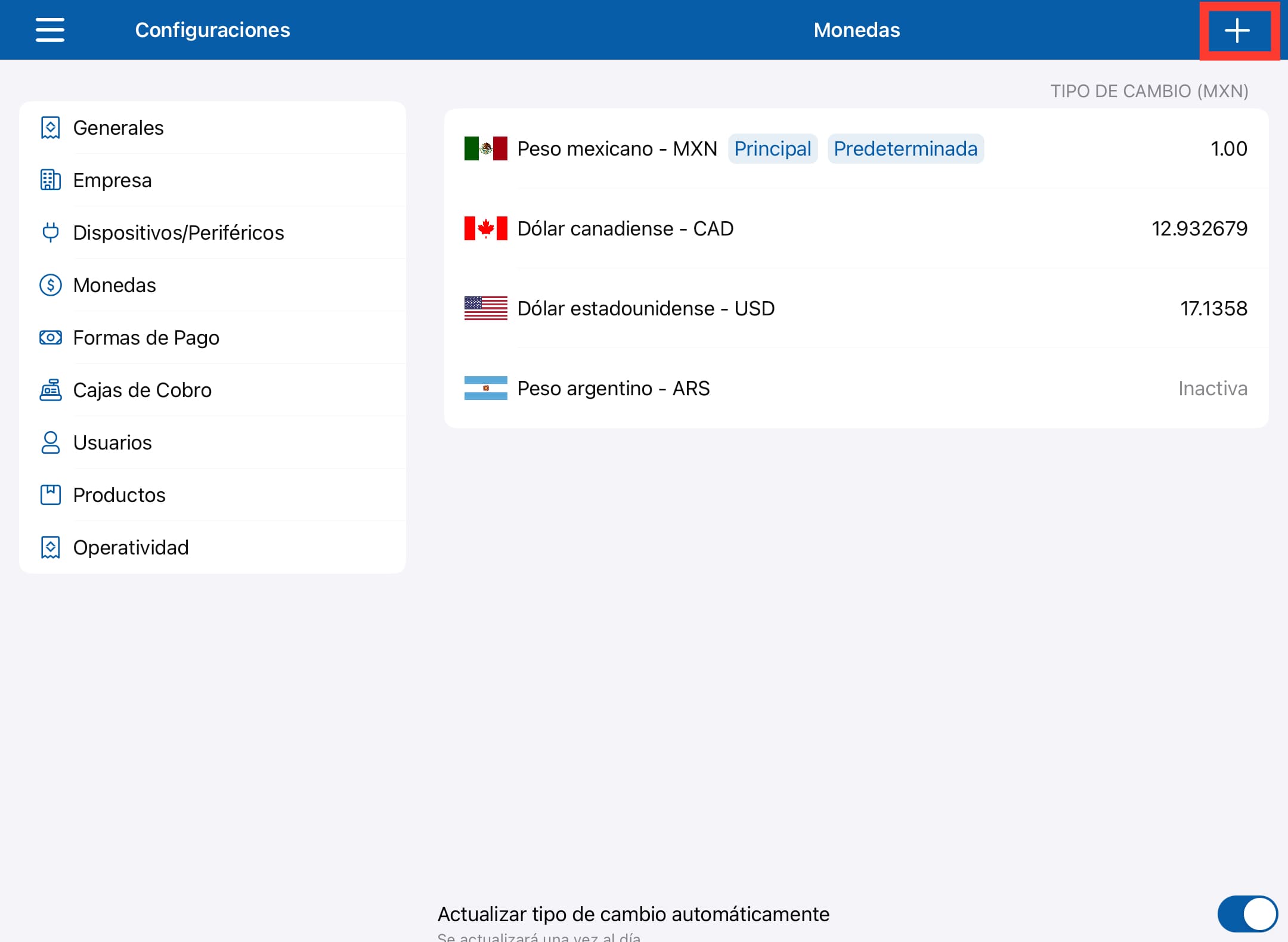The image size is (1288, 942).
Task: Open the hamburger menu
Action: (50, 30)
